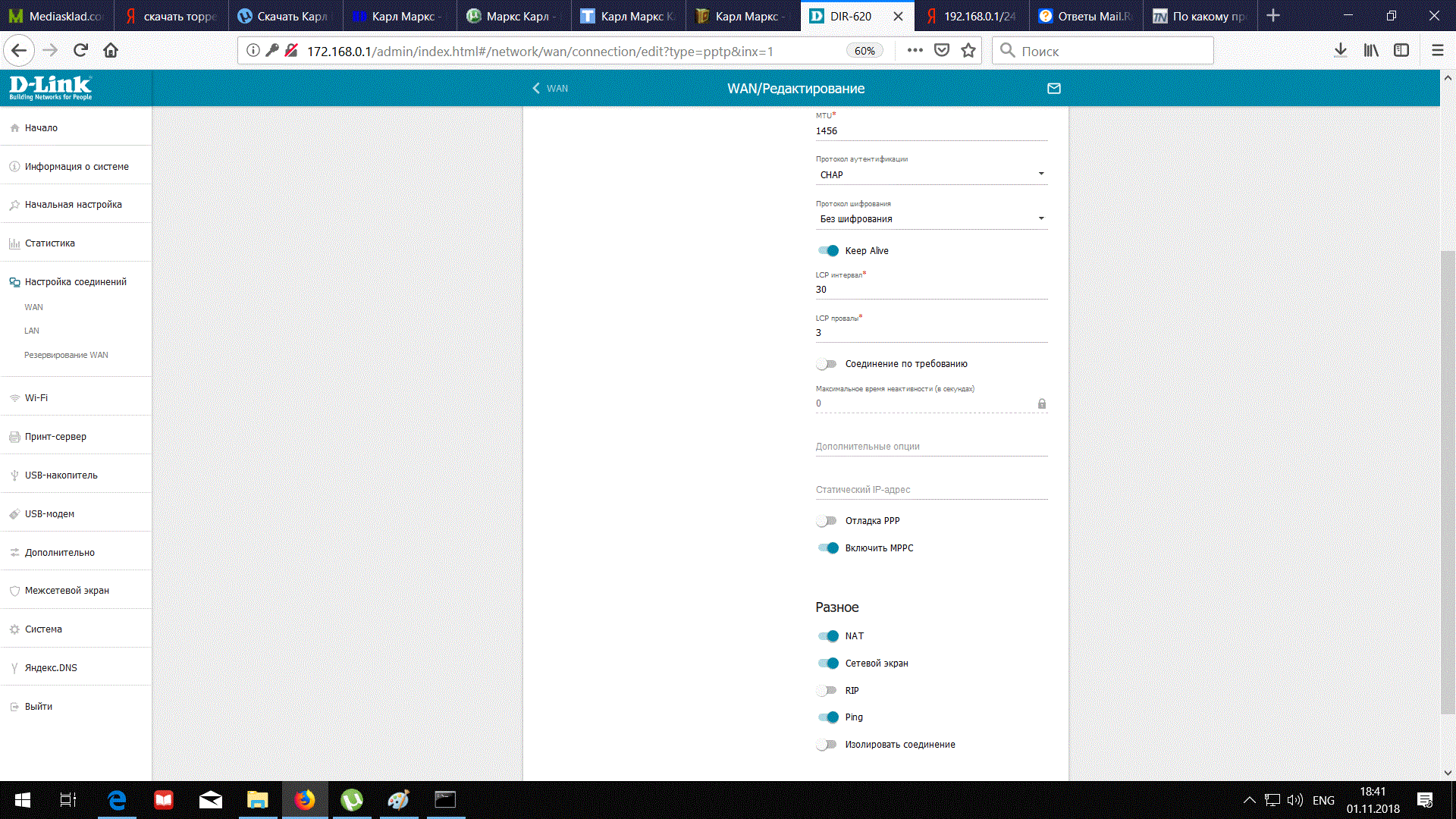The width and height of the screenshot is (1456, 819).
Task: Turn off the NAT switch
Action: tap(828, 636)
